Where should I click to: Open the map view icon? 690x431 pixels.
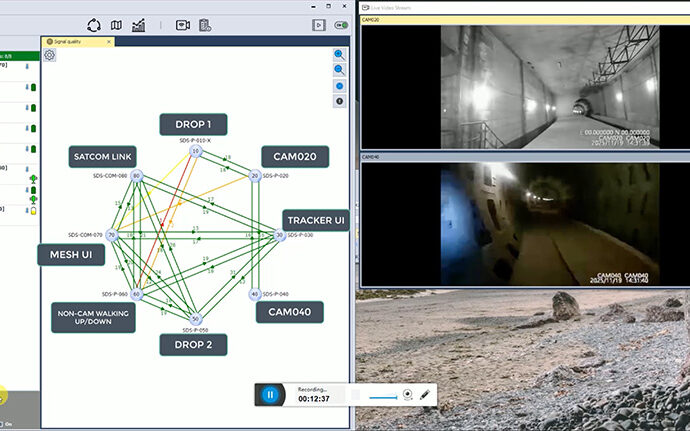(116, 25)
